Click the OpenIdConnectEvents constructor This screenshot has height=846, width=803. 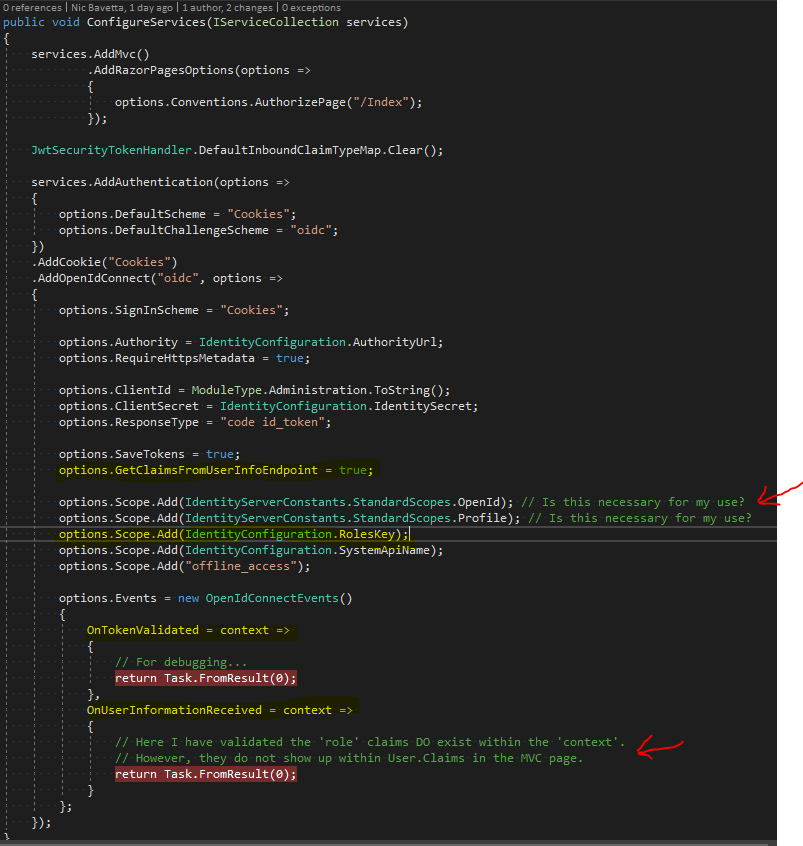coord(279,598)
